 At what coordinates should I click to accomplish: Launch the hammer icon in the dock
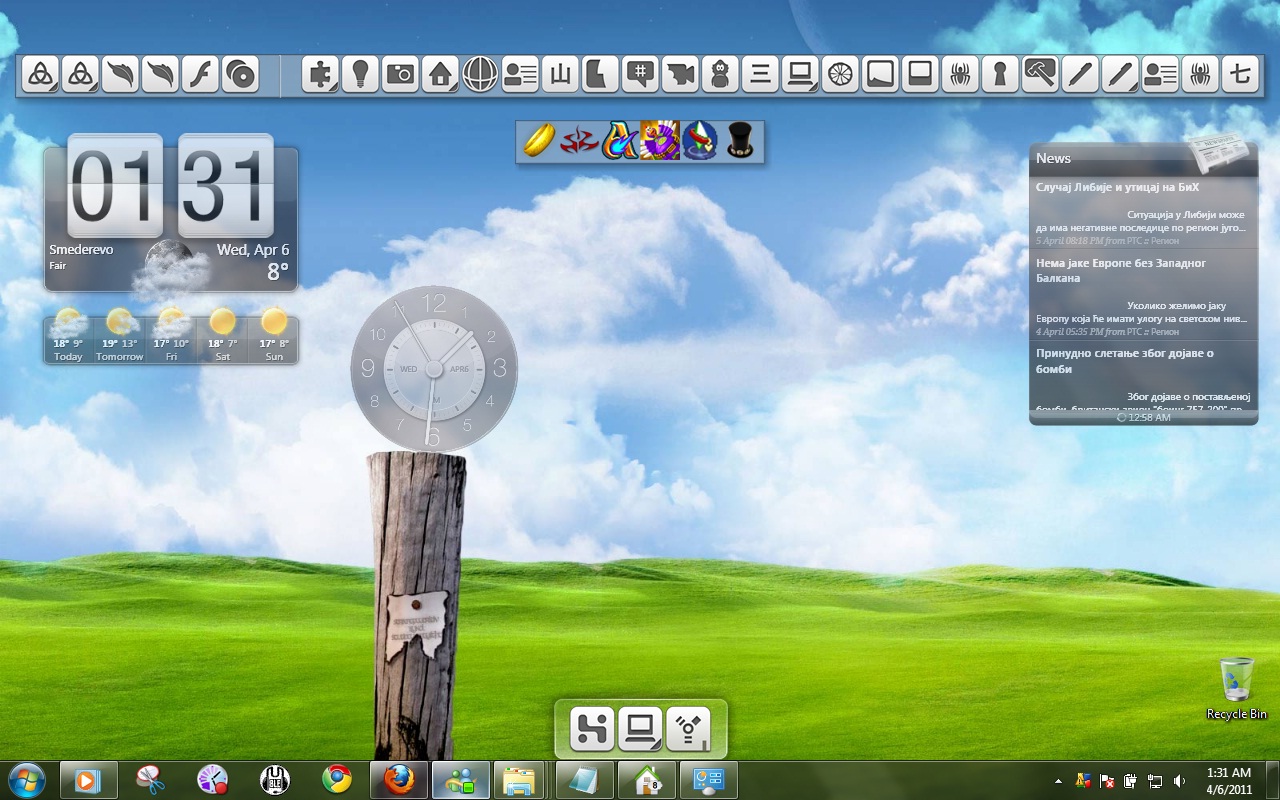pyautogui.click(x=1040, y=75)
